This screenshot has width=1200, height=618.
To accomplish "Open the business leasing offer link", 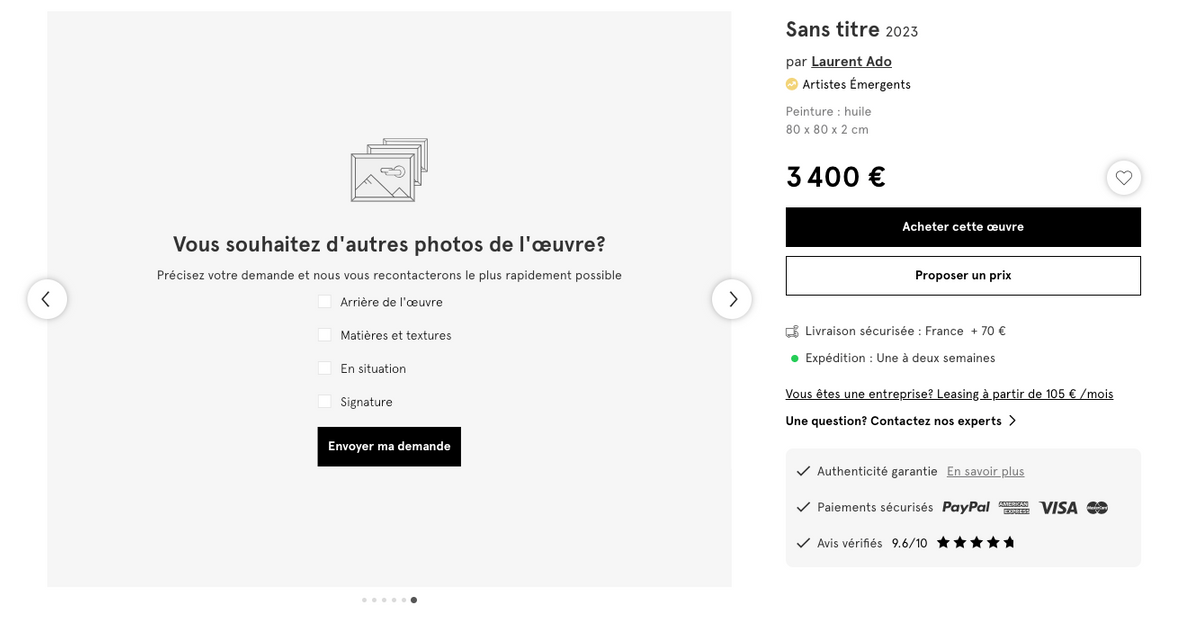I will coord(949,394).
